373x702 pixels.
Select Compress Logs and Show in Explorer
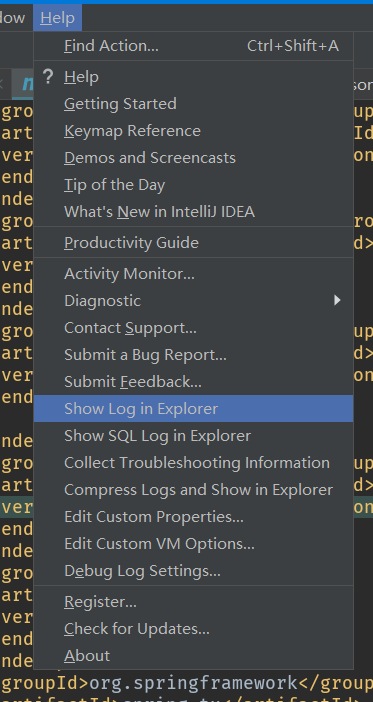point(193,489)
